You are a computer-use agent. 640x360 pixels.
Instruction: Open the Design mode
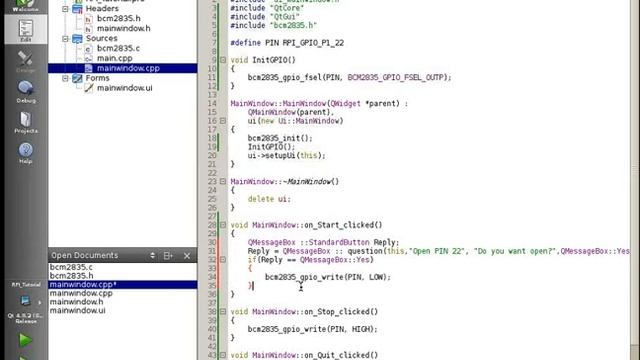[26, 61]
